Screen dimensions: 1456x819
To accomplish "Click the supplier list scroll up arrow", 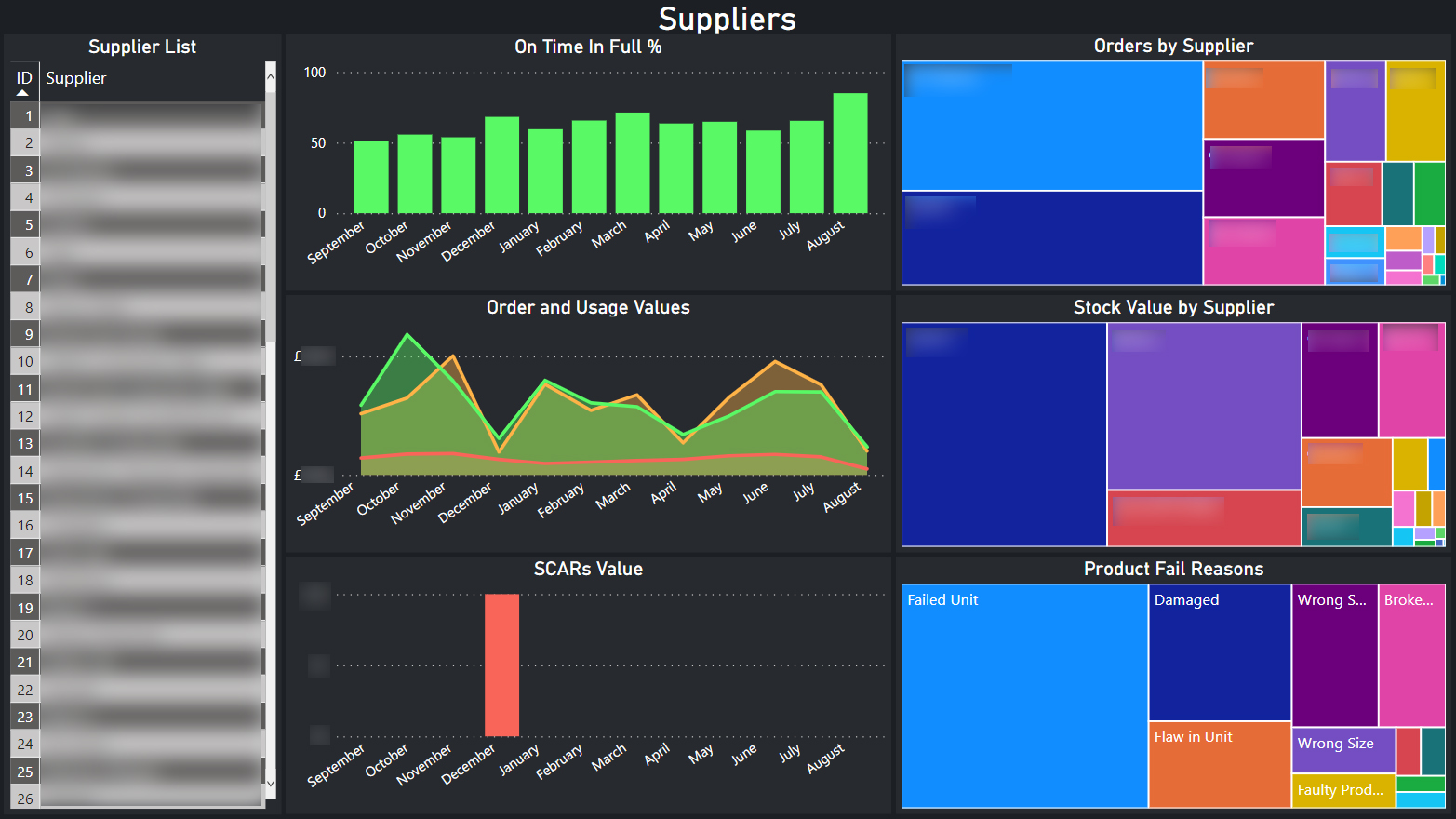I will click(271, 77).
